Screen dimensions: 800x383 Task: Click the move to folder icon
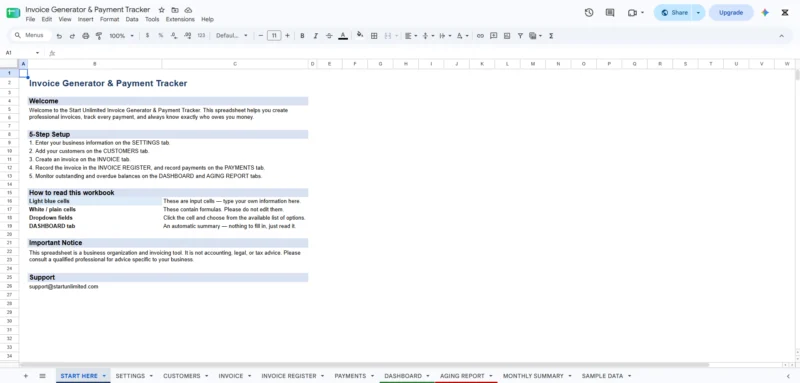pos(175,10)
